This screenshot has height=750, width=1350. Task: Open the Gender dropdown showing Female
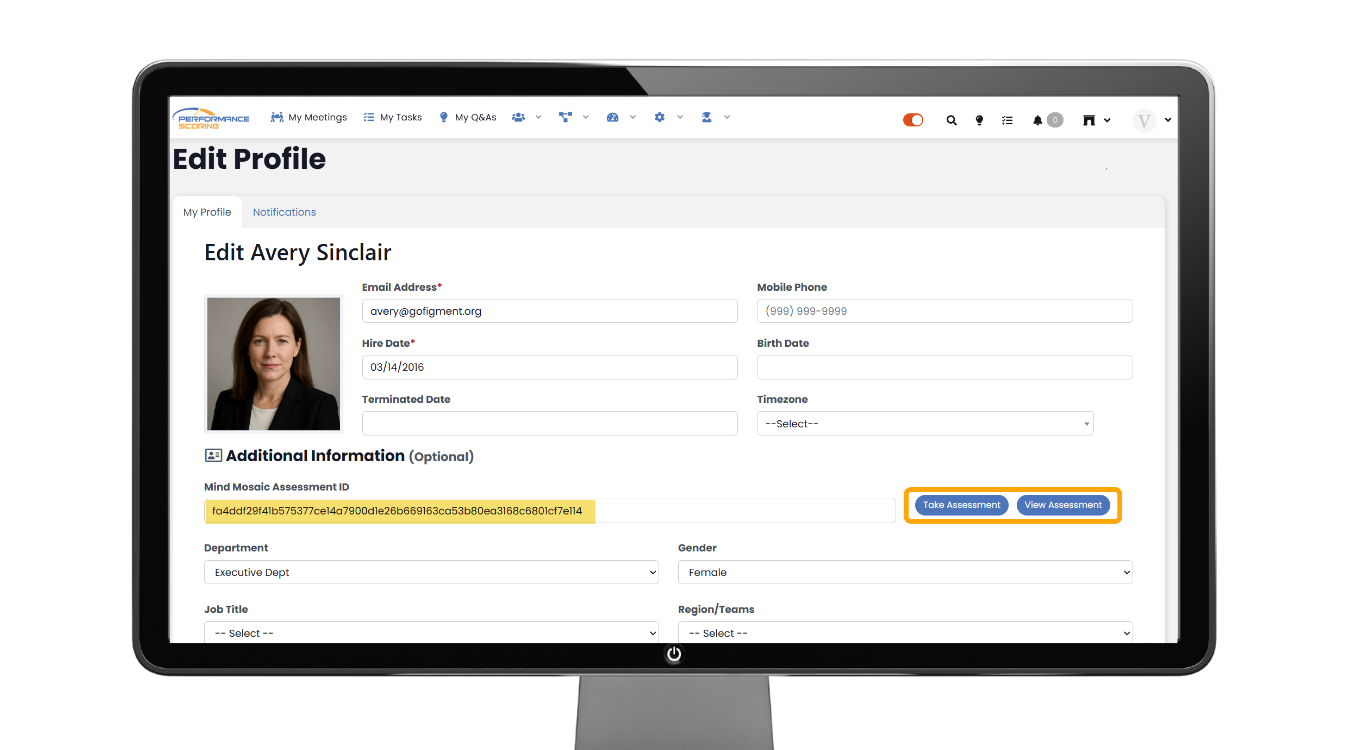(905, 573)
